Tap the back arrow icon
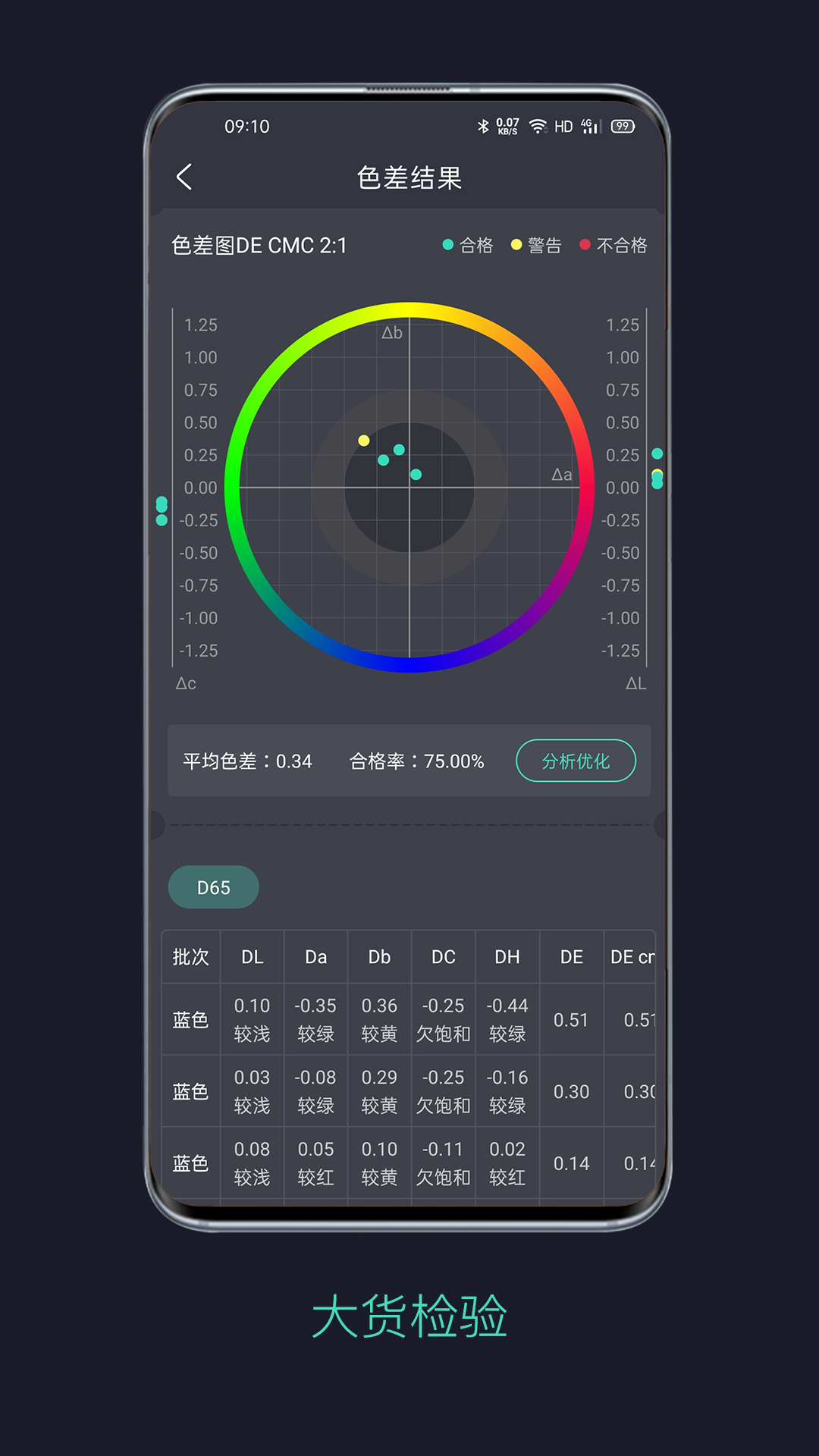This screenshot has height=1456, width=819. click(x=184, y=177)
